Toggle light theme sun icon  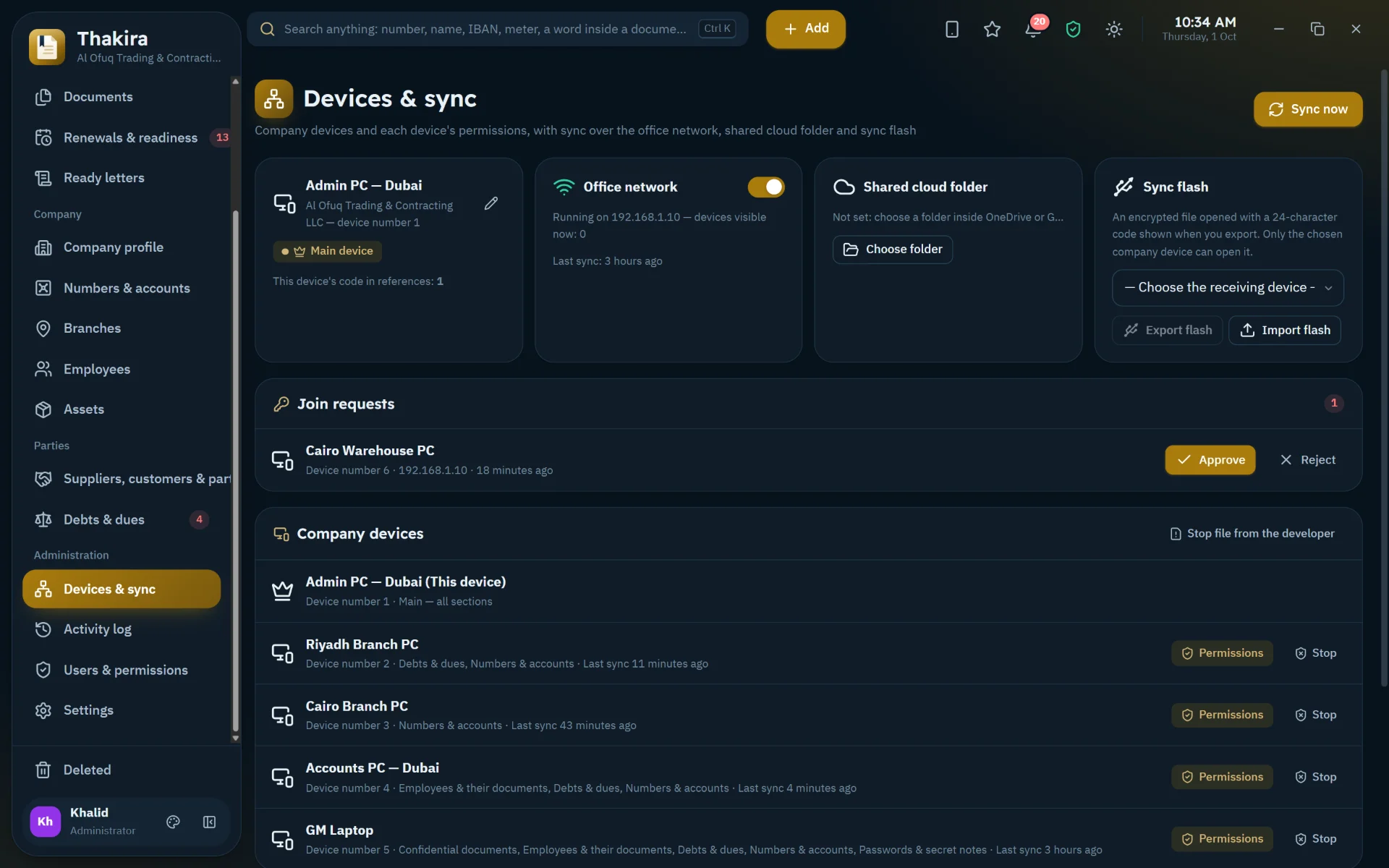point(1114,29)
